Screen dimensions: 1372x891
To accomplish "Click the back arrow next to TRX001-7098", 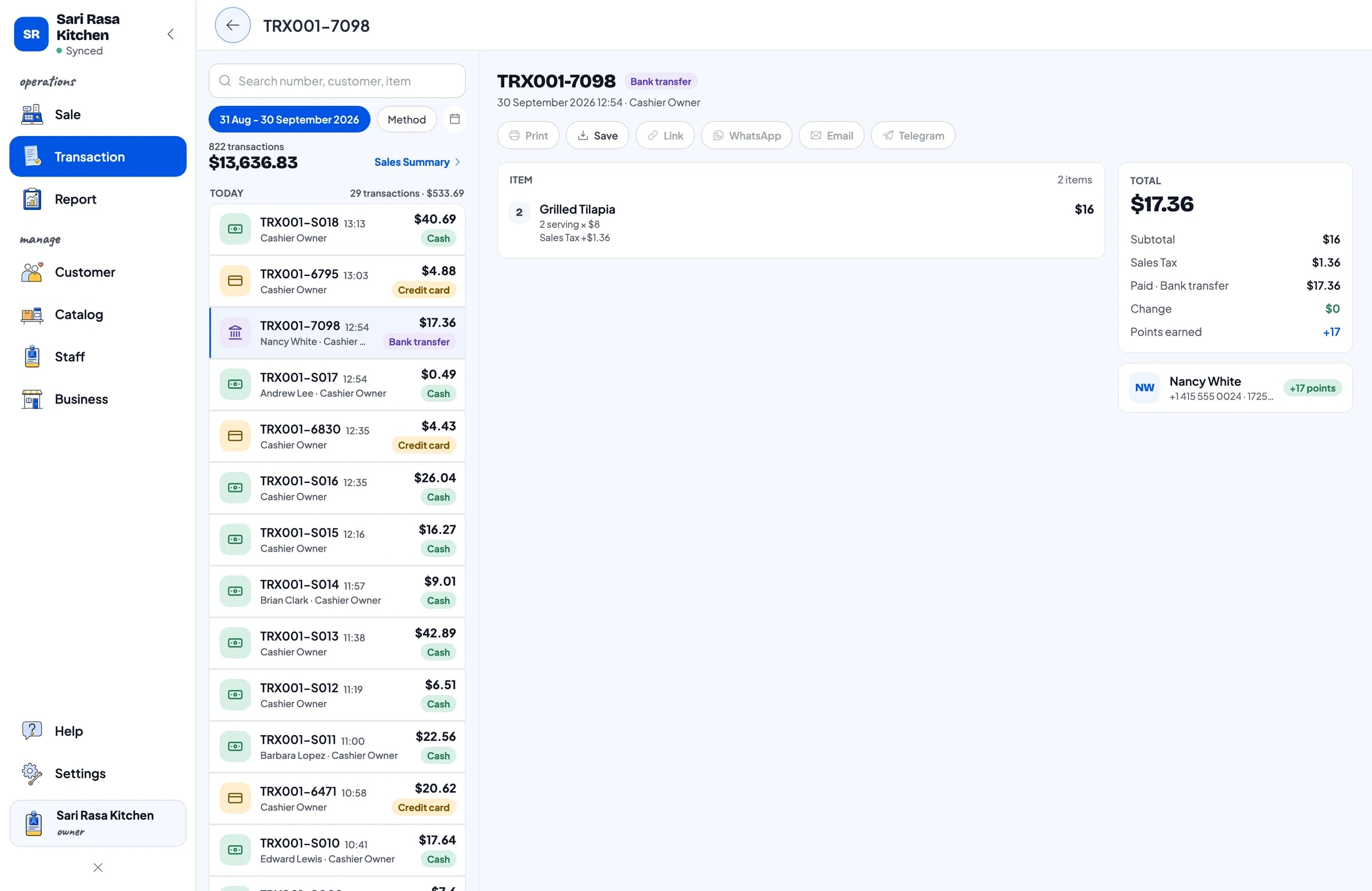I will [x=232, y=25].
